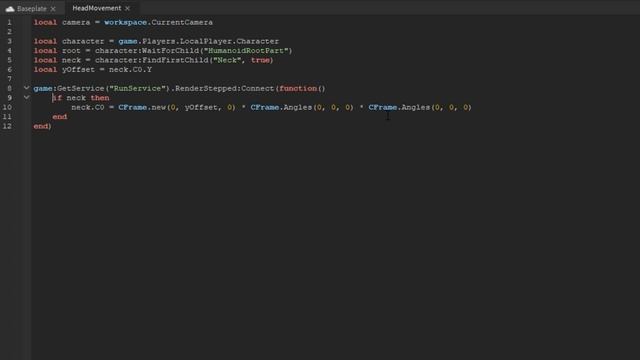Close the Baseplate tab
The width and height of the screenshot is (640, 360).
53,9
